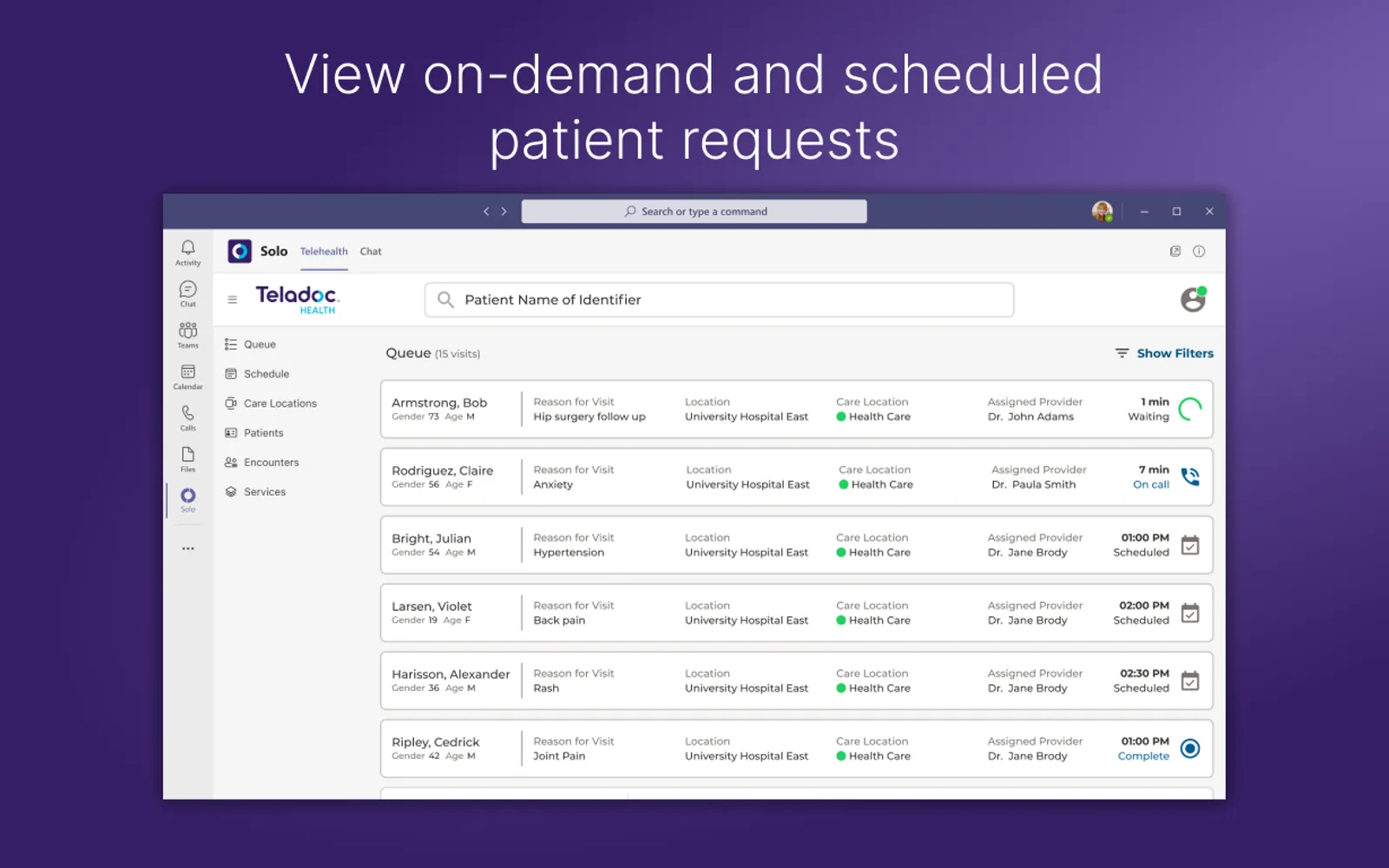This screenshot has height=868, width=1389.
Task: Open Care Locations in the Teladoc menu
Action: pyautogui.click(x=271, y=404)
